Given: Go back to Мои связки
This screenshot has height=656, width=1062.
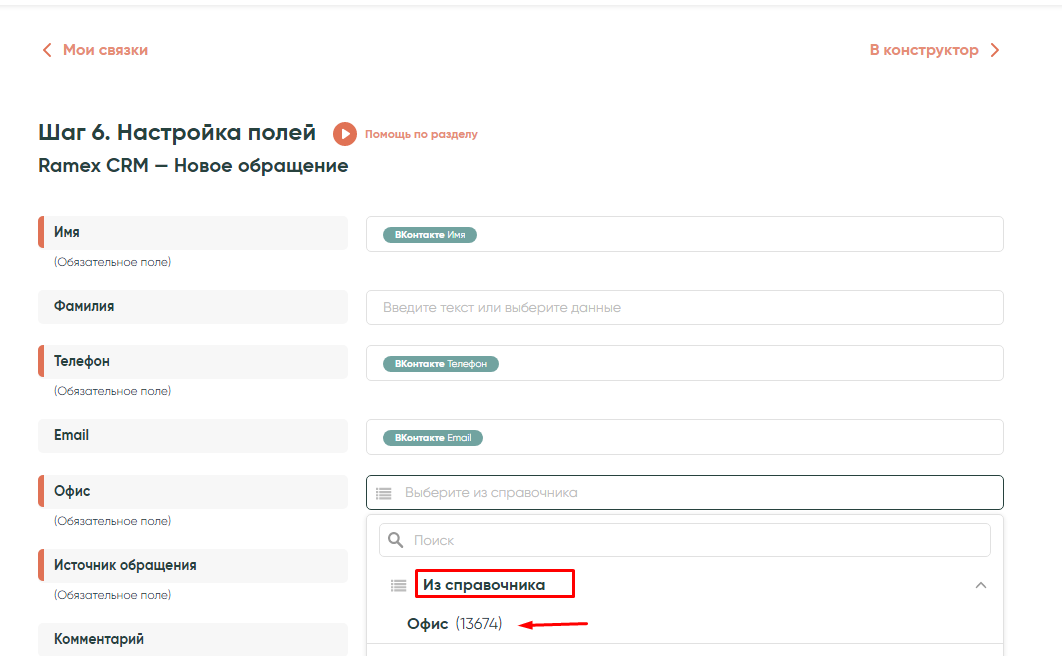Looking at the screenshot, I should (105, 50).
